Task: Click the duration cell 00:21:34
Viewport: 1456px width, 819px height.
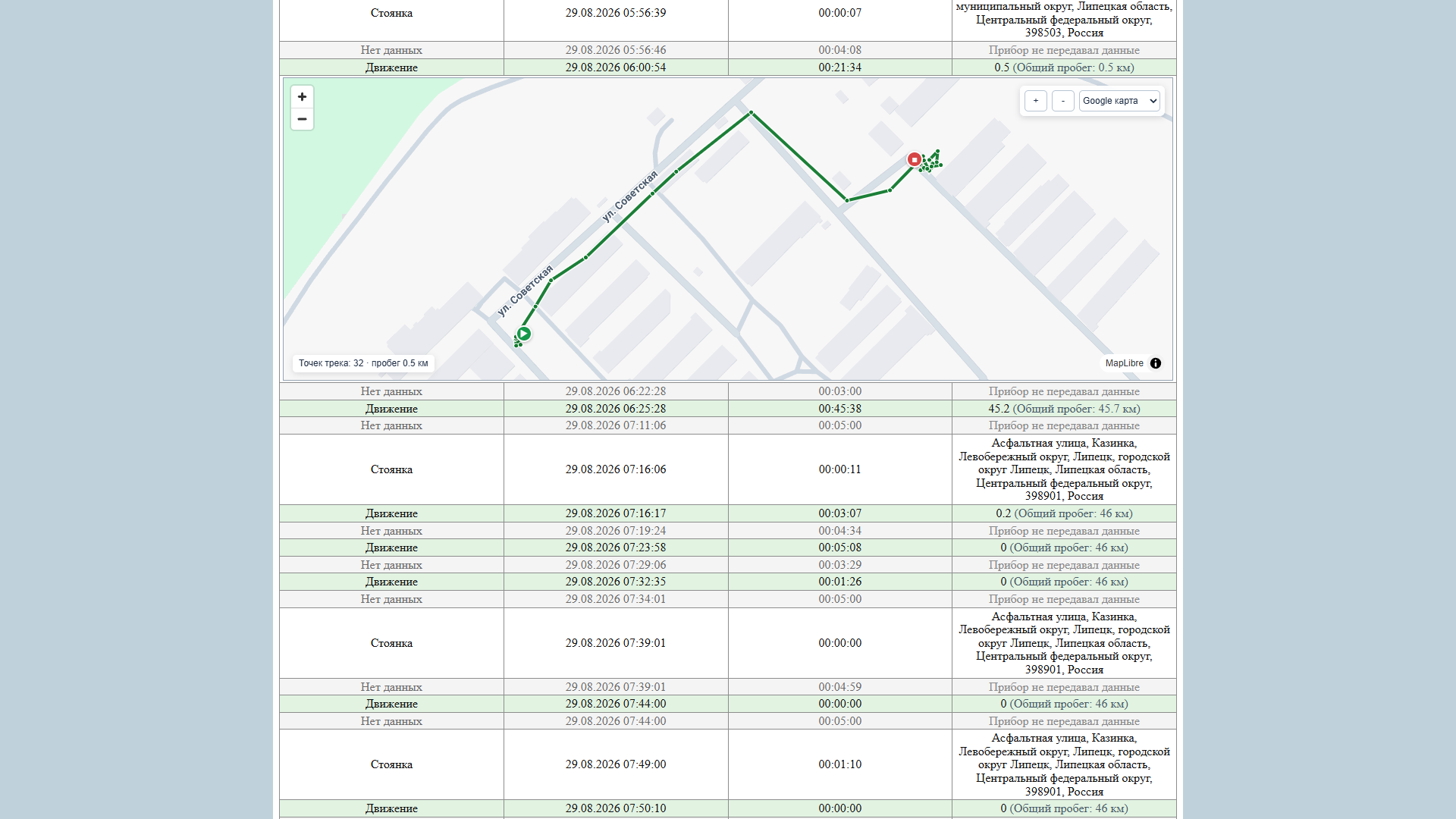Action: coord(840,67)
